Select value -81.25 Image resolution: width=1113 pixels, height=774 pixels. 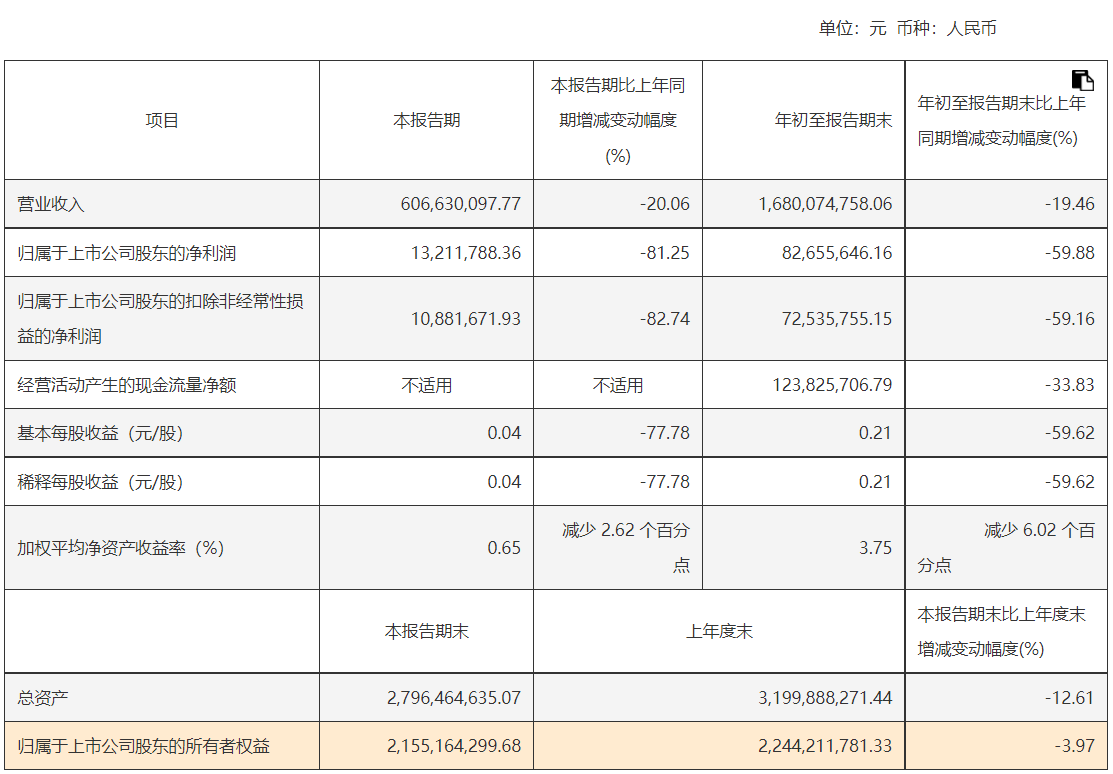664,254
